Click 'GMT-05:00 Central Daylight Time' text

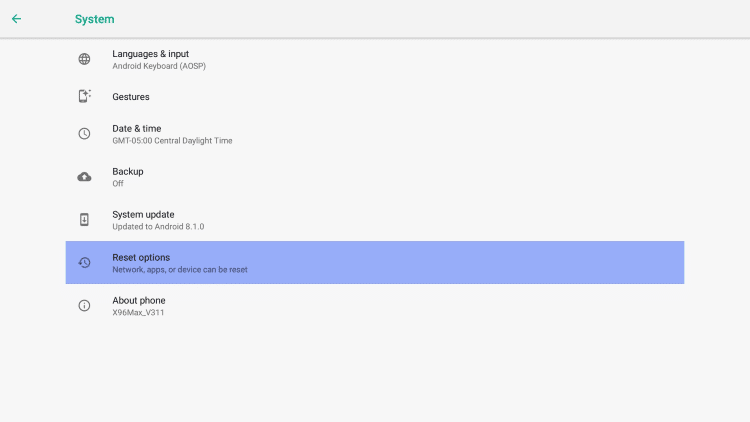(172, 141)
